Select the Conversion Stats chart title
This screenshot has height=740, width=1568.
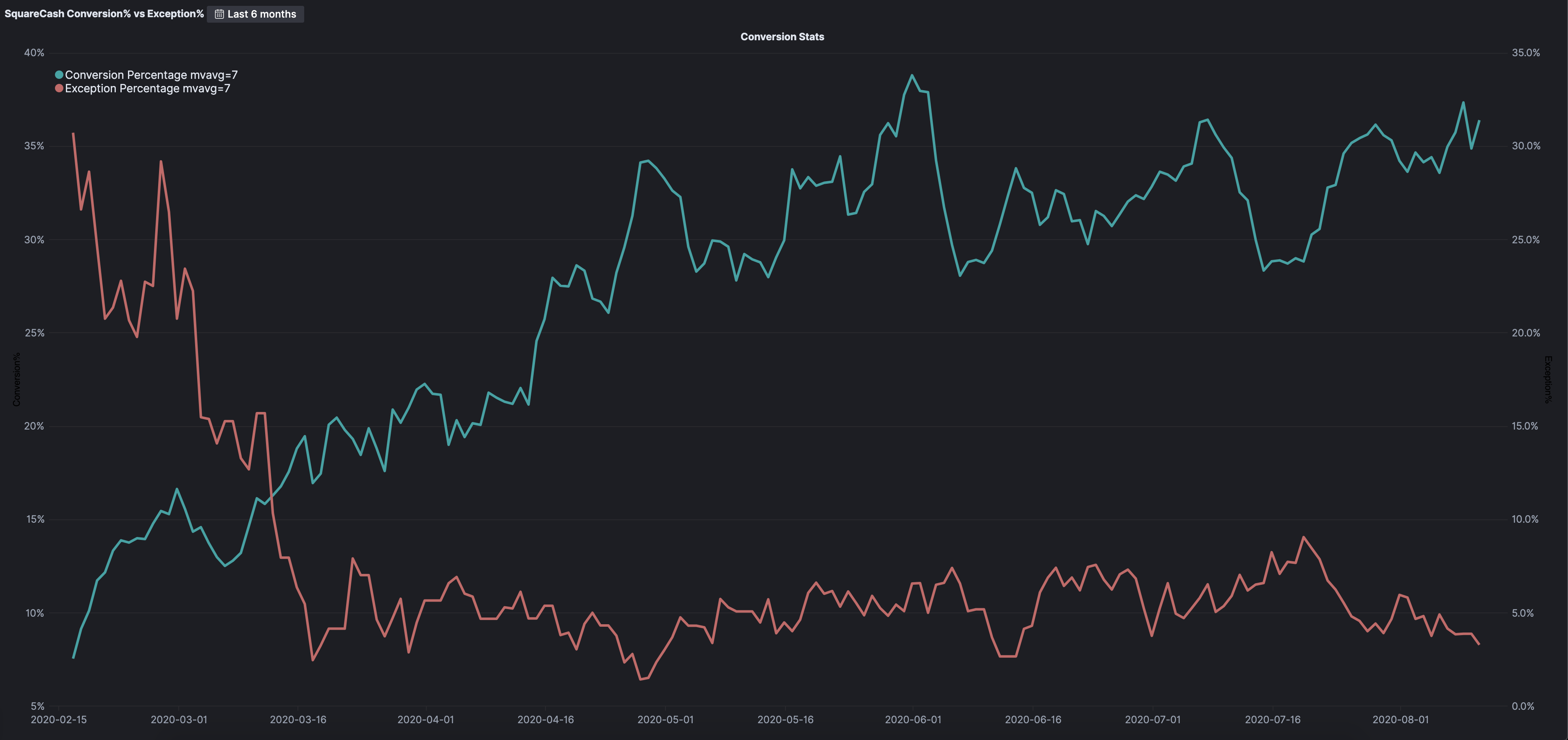coord(782,36)
